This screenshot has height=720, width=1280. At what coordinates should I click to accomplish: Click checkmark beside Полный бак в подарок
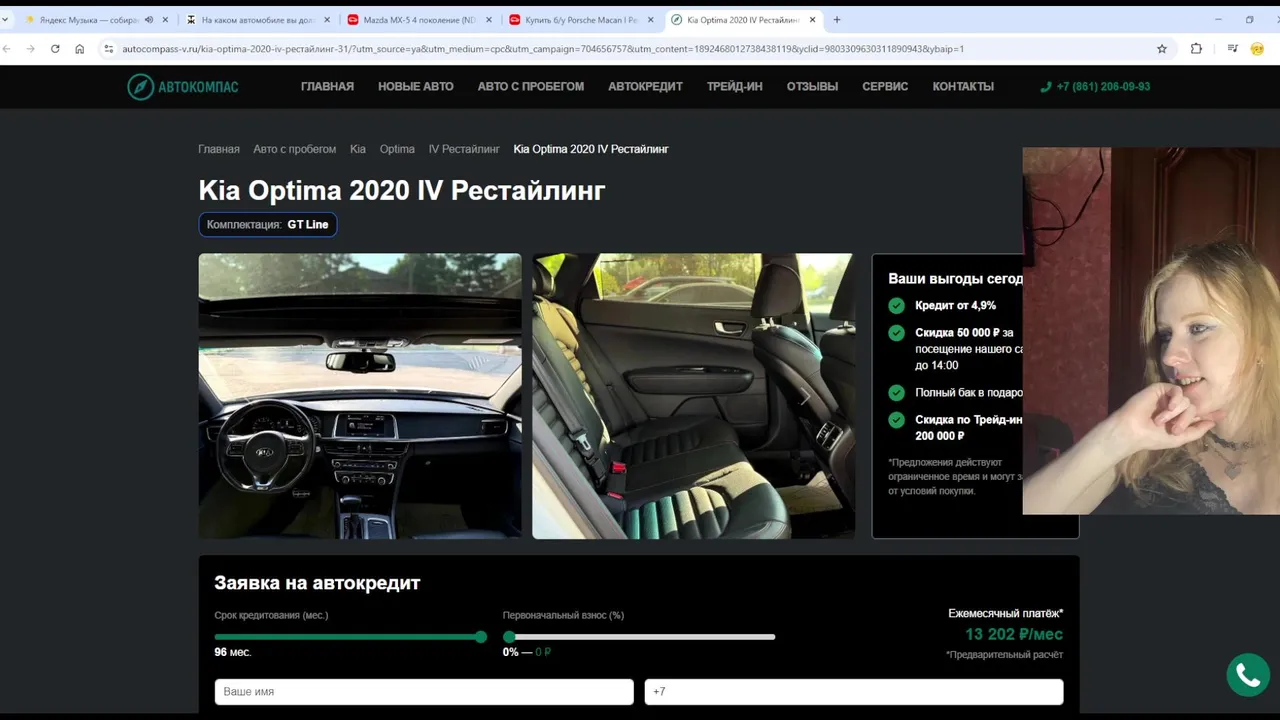coord(897,393)
